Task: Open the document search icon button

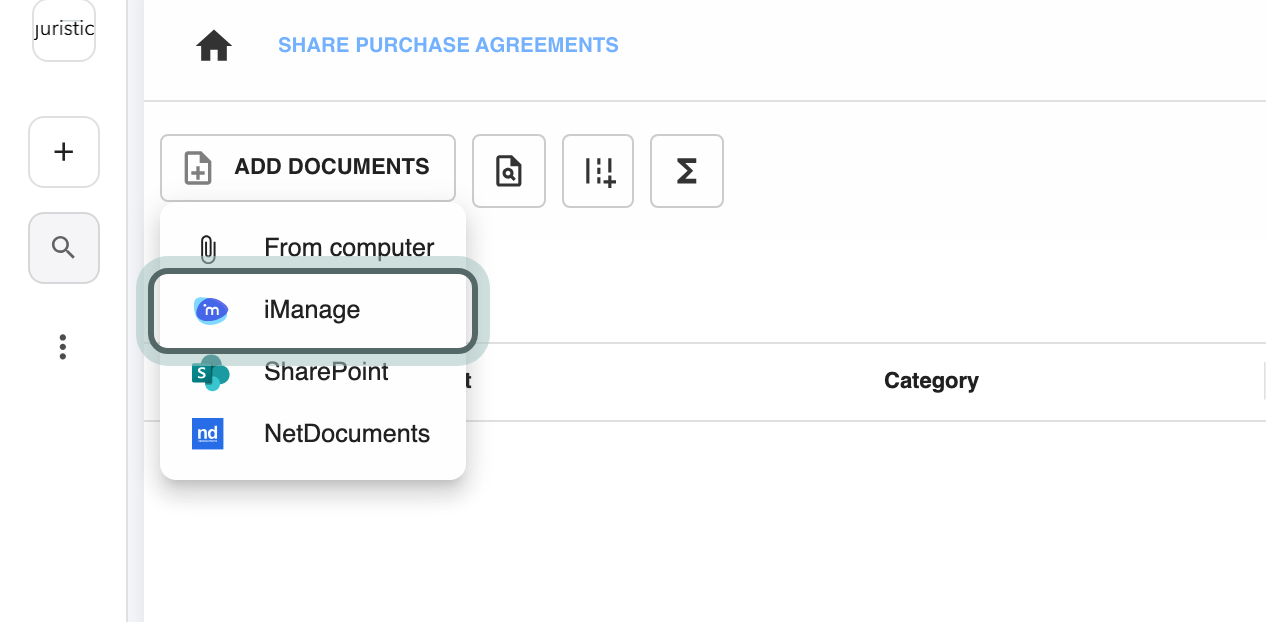Action: click(x=509, y=171)
